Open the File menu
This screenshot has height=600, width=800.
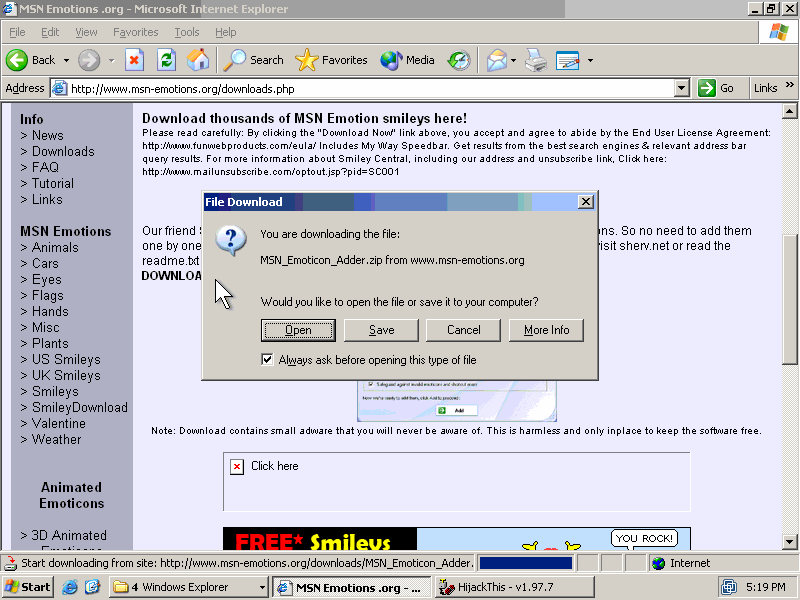tap(17, 32)
